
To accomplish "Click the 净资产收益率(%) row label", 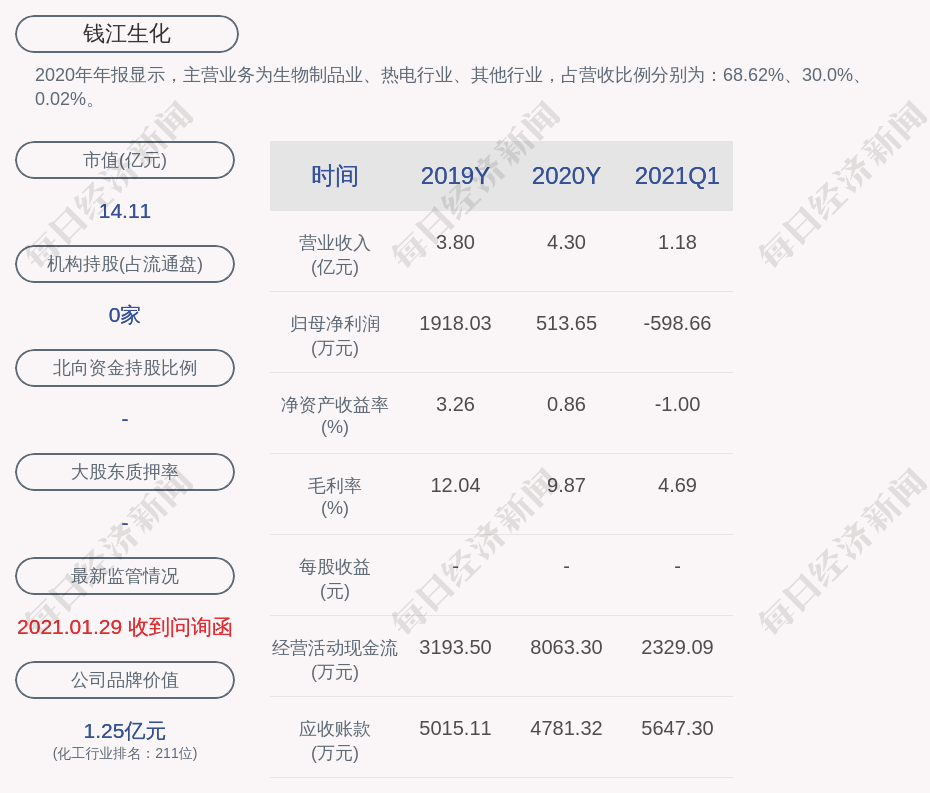I will point(335,416).
